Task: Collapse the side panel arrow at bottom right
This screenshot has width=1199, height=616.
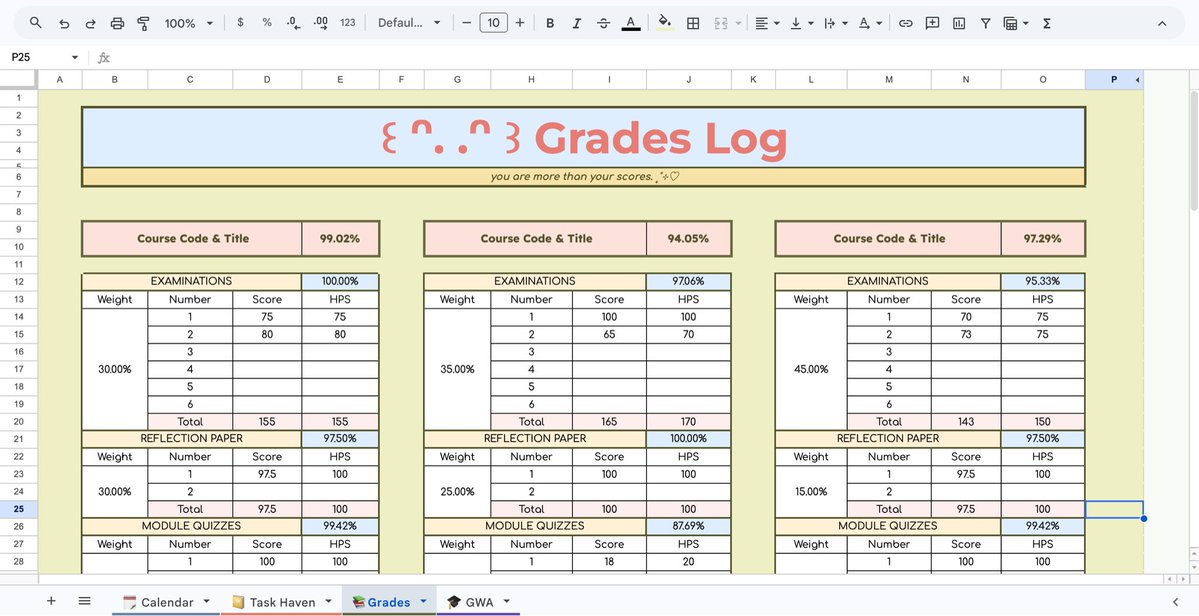Action: tap(1175, 602)
